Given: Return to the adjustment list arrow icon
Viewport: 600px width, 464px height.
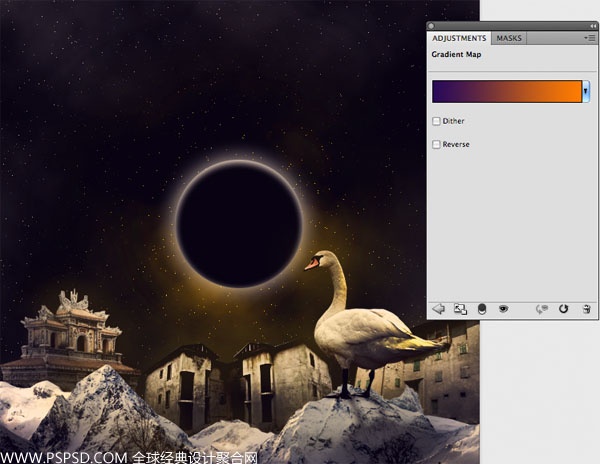Looking at the screenshot, I should [439, 309].
